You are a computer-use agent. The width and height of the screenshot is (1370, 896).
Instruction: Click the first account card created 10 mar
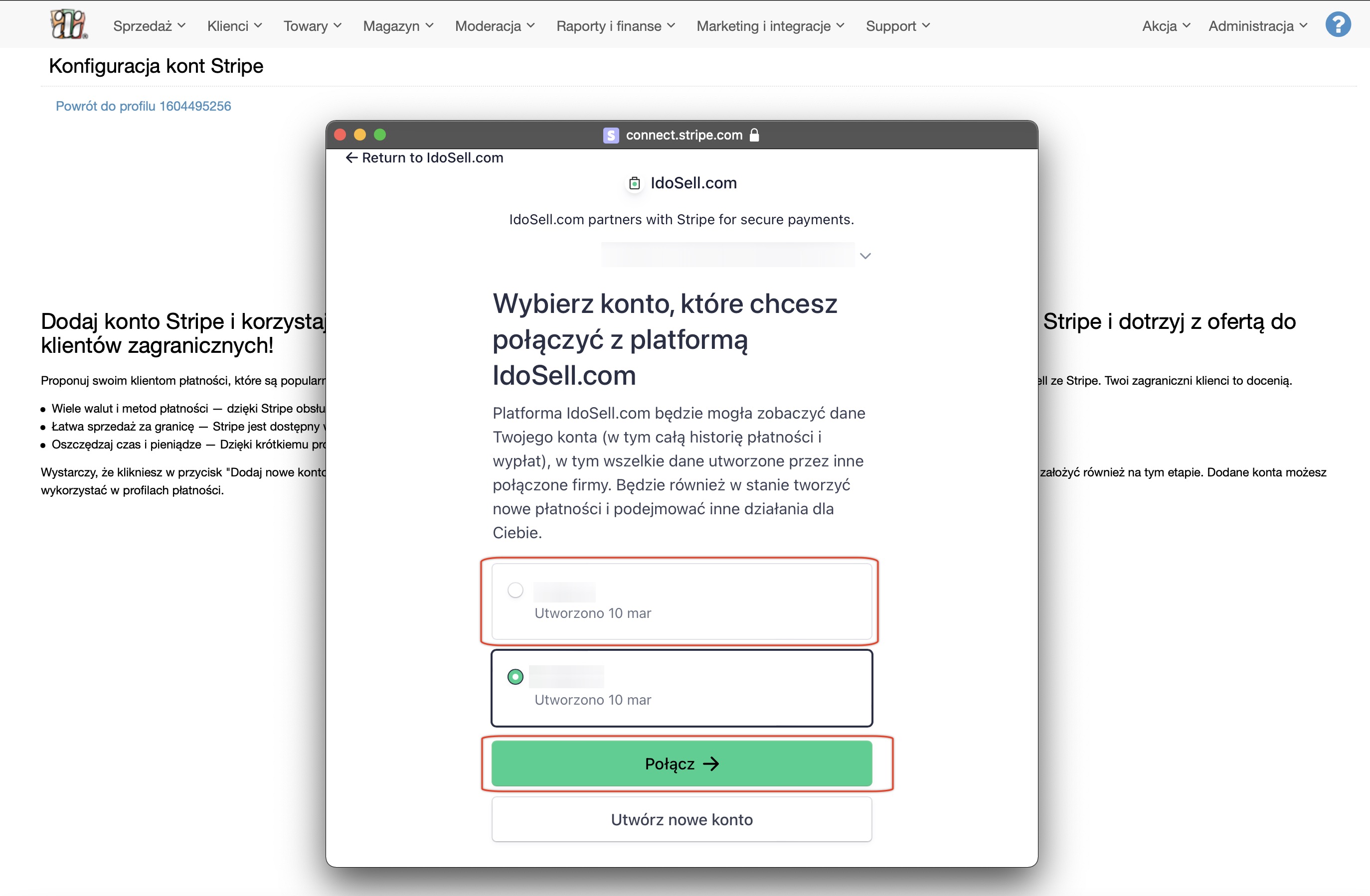click(682, 601)
